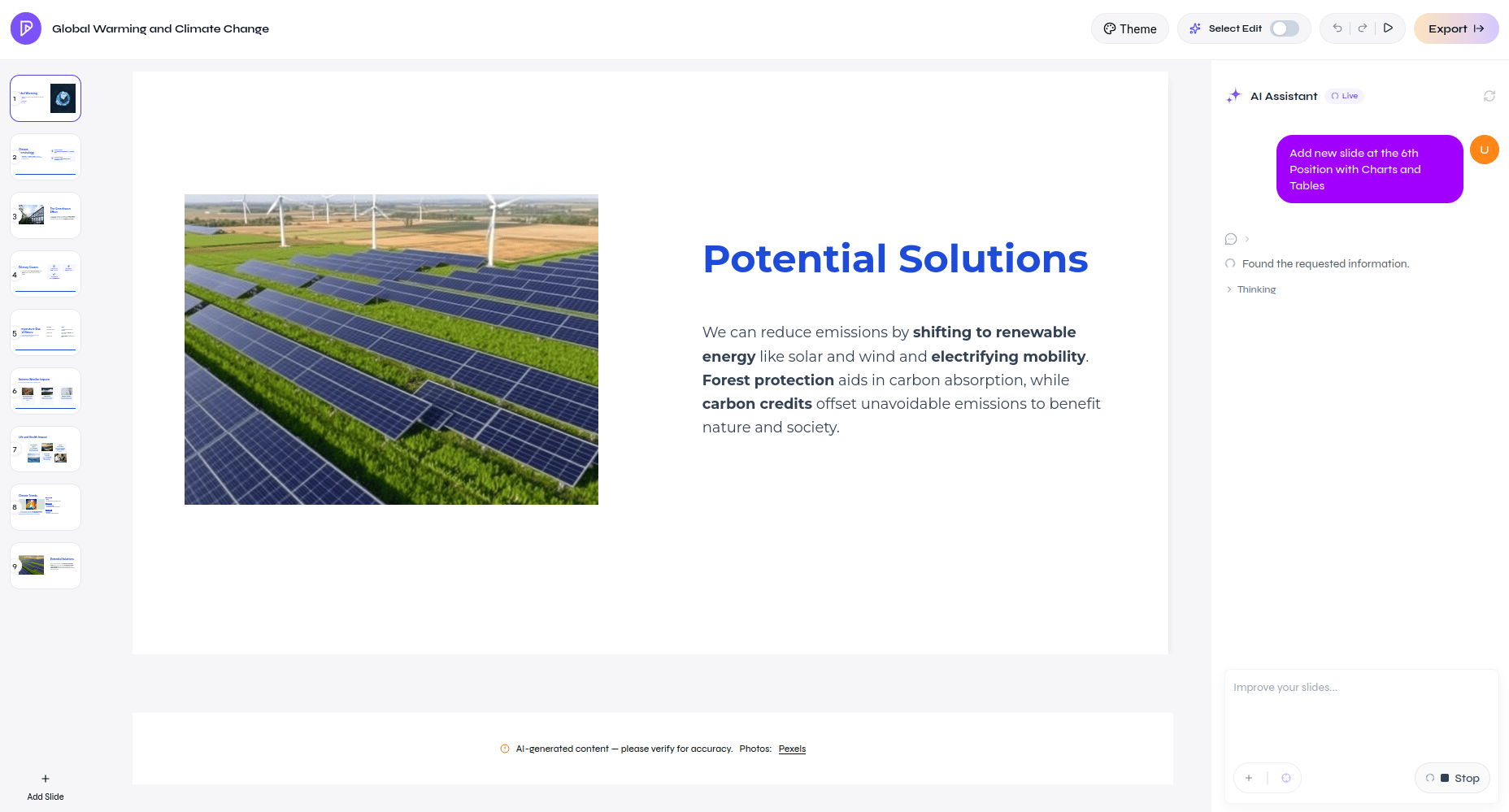This screenshot has width=1509, height=812.
Task: Select slide 1 thumbnail
Action: (46, 98)
